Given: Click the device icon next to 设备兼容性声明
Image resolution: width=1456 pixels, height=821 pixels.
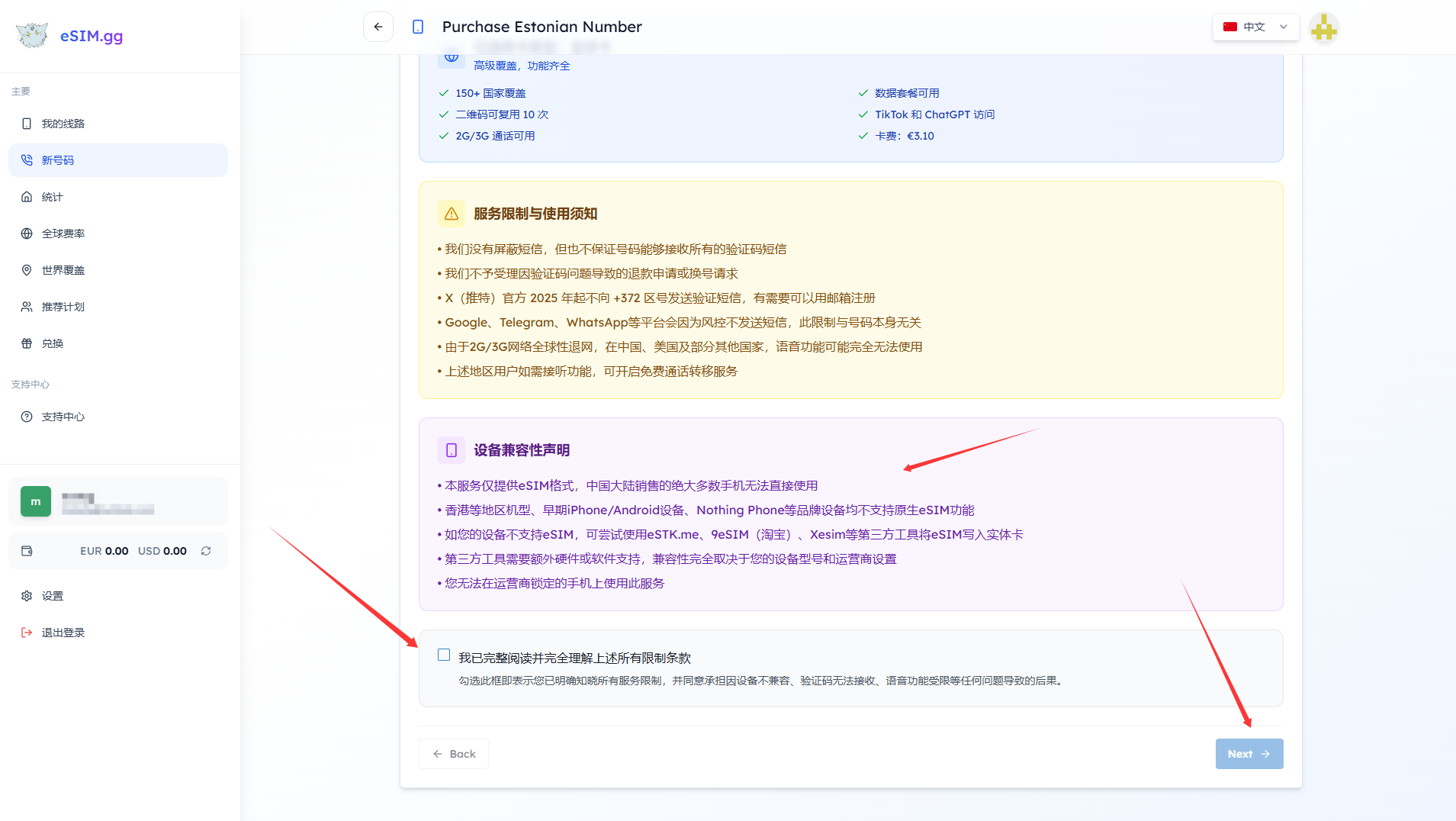Looking at the screenshot, I should [x=452, y=450].
